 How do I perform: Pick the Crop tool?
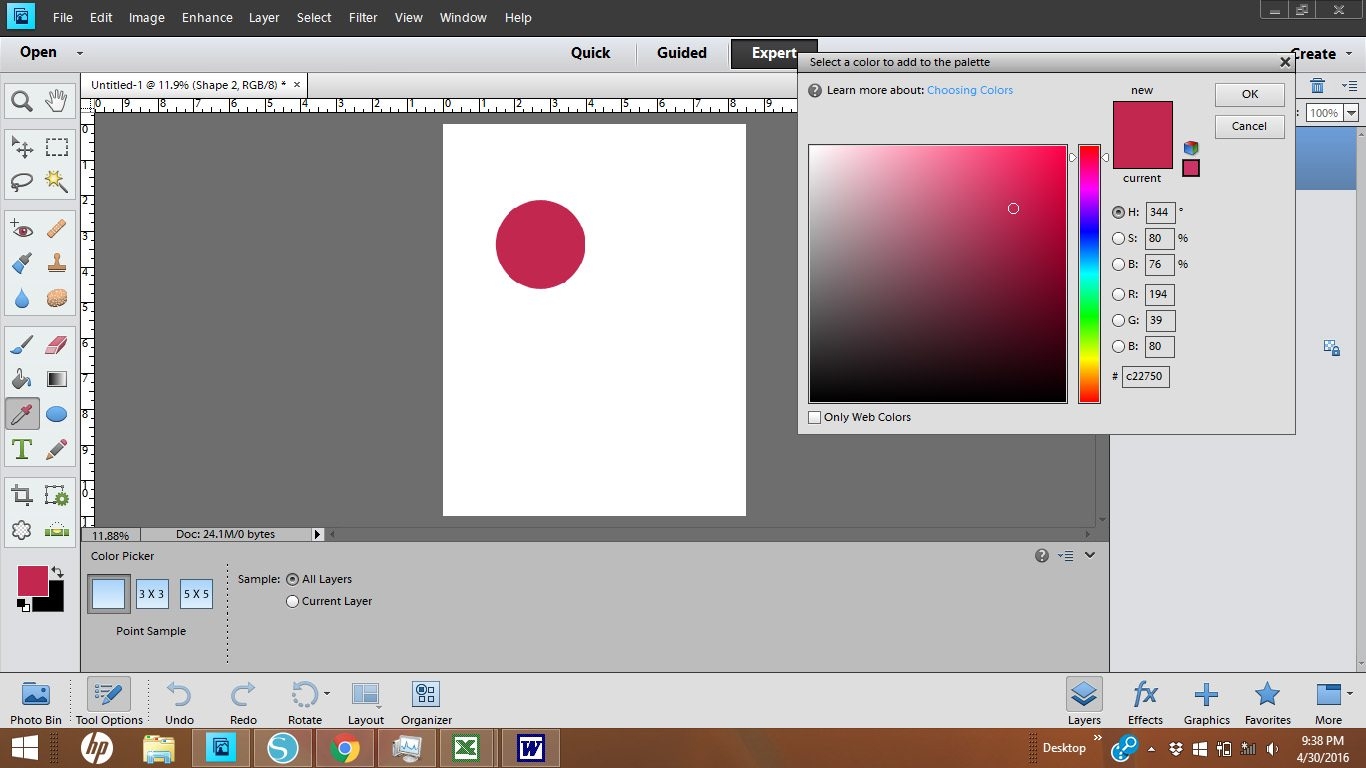[22, 495]
